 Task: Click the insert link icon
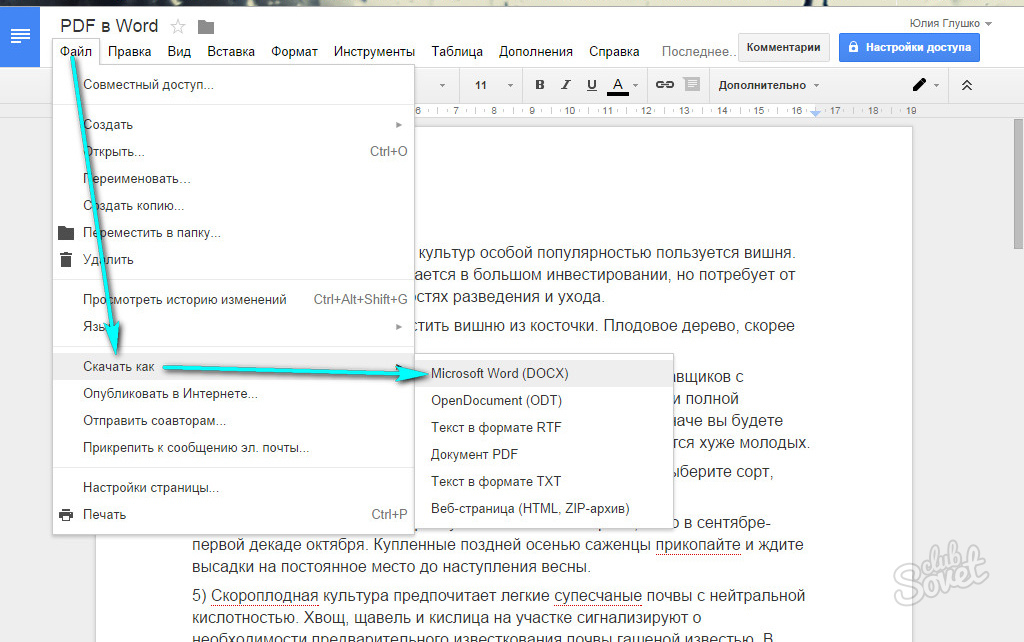(664, 85)
